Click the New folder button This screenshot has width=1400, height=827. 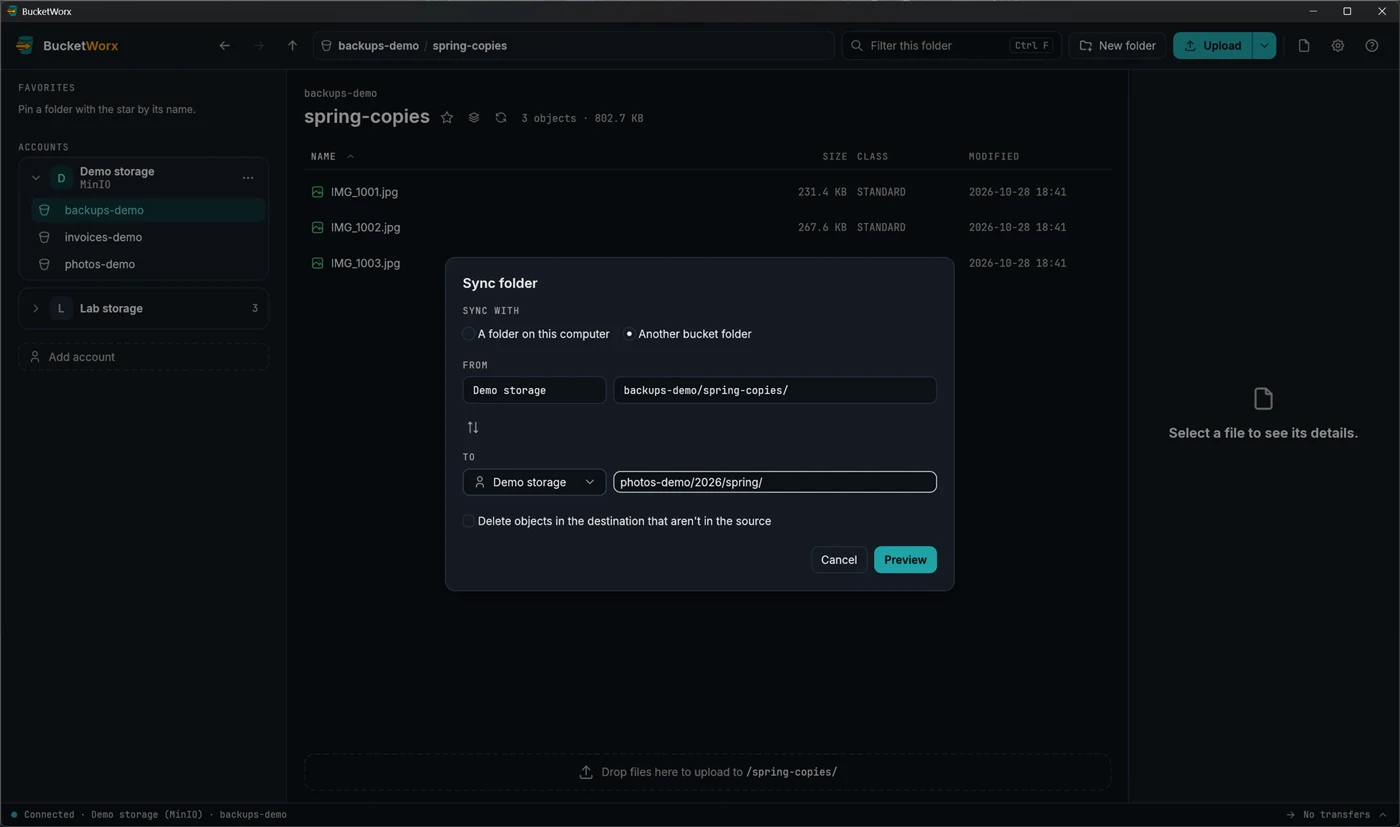(x=1117, y=46)
